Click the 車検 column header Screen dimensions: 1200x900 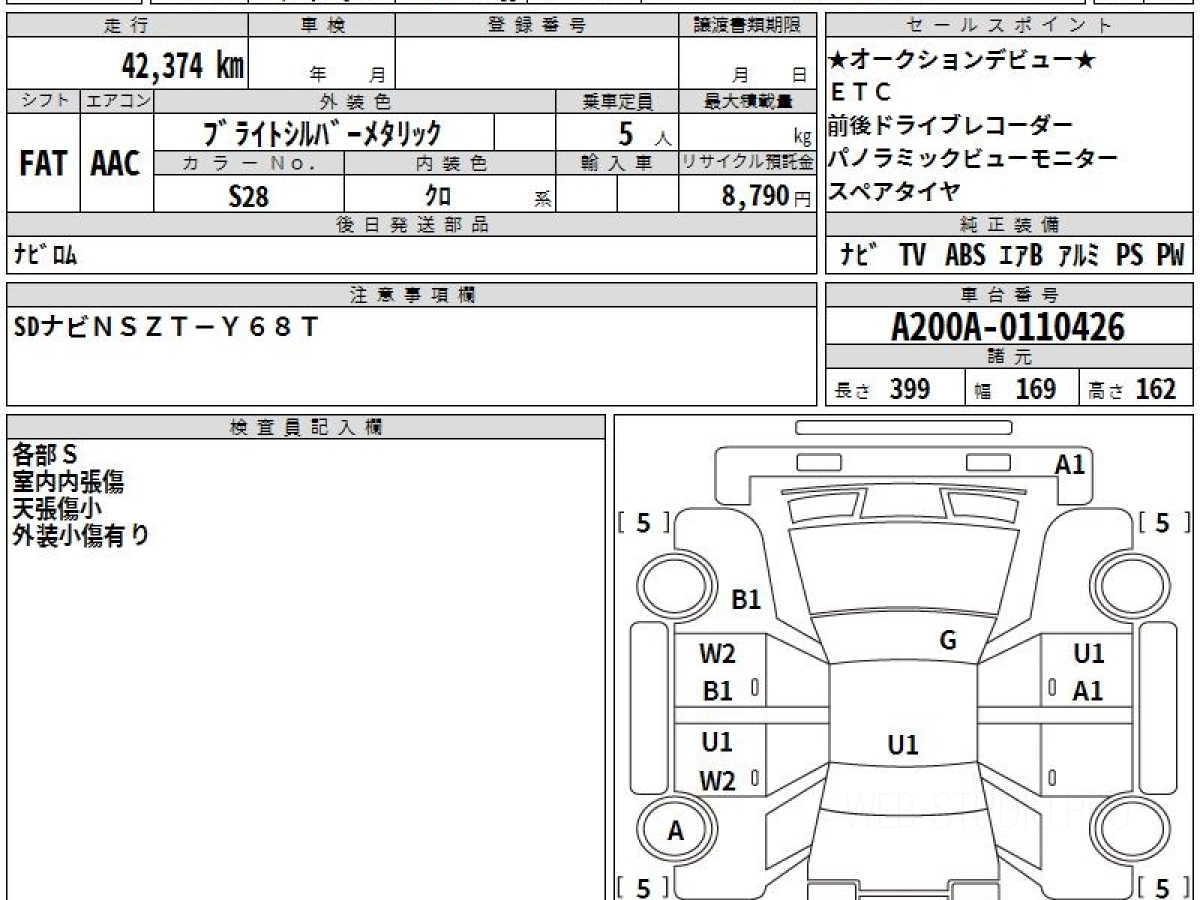point(321,25)
